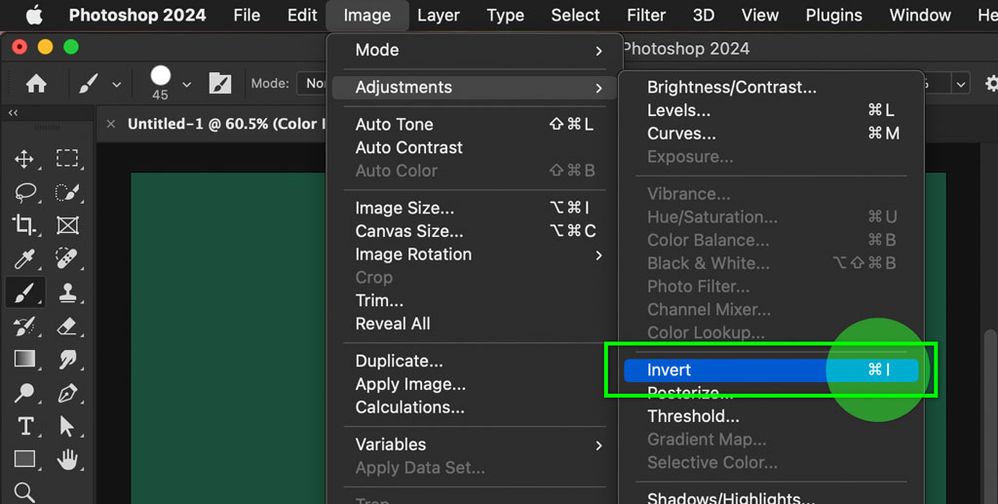
Task: Open the File menu
Action: click(x=246, y=15)
